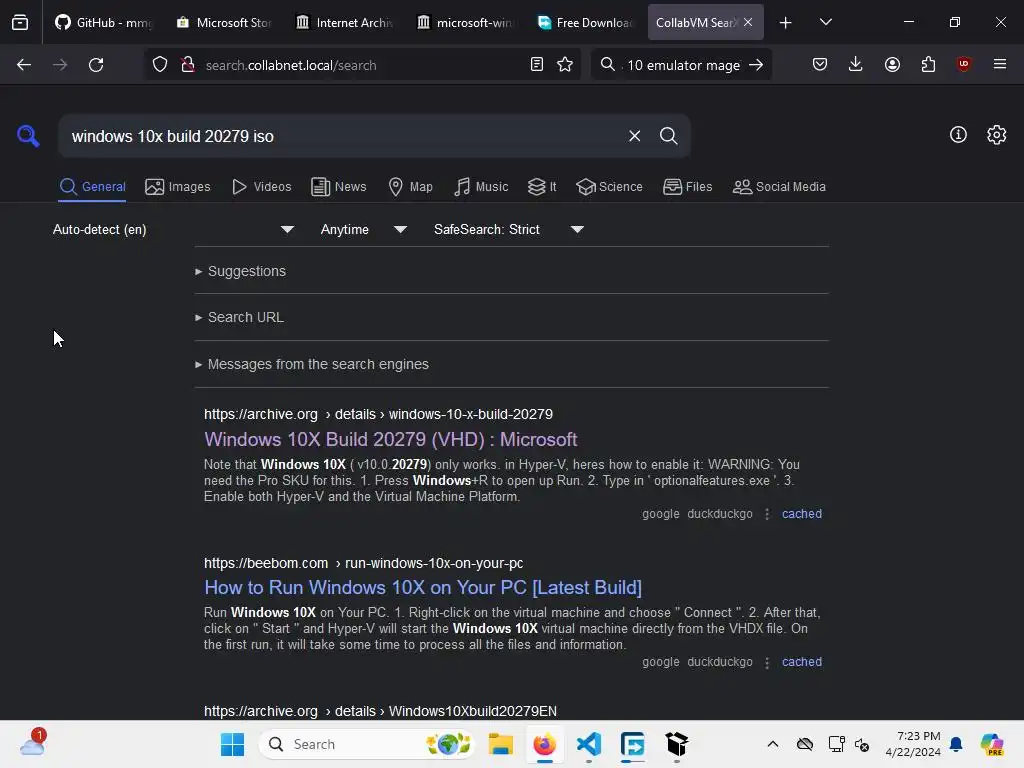Switch to the microsoft-win tab
The height and width of the screenshot is (768, 1024).
point(464,22)
